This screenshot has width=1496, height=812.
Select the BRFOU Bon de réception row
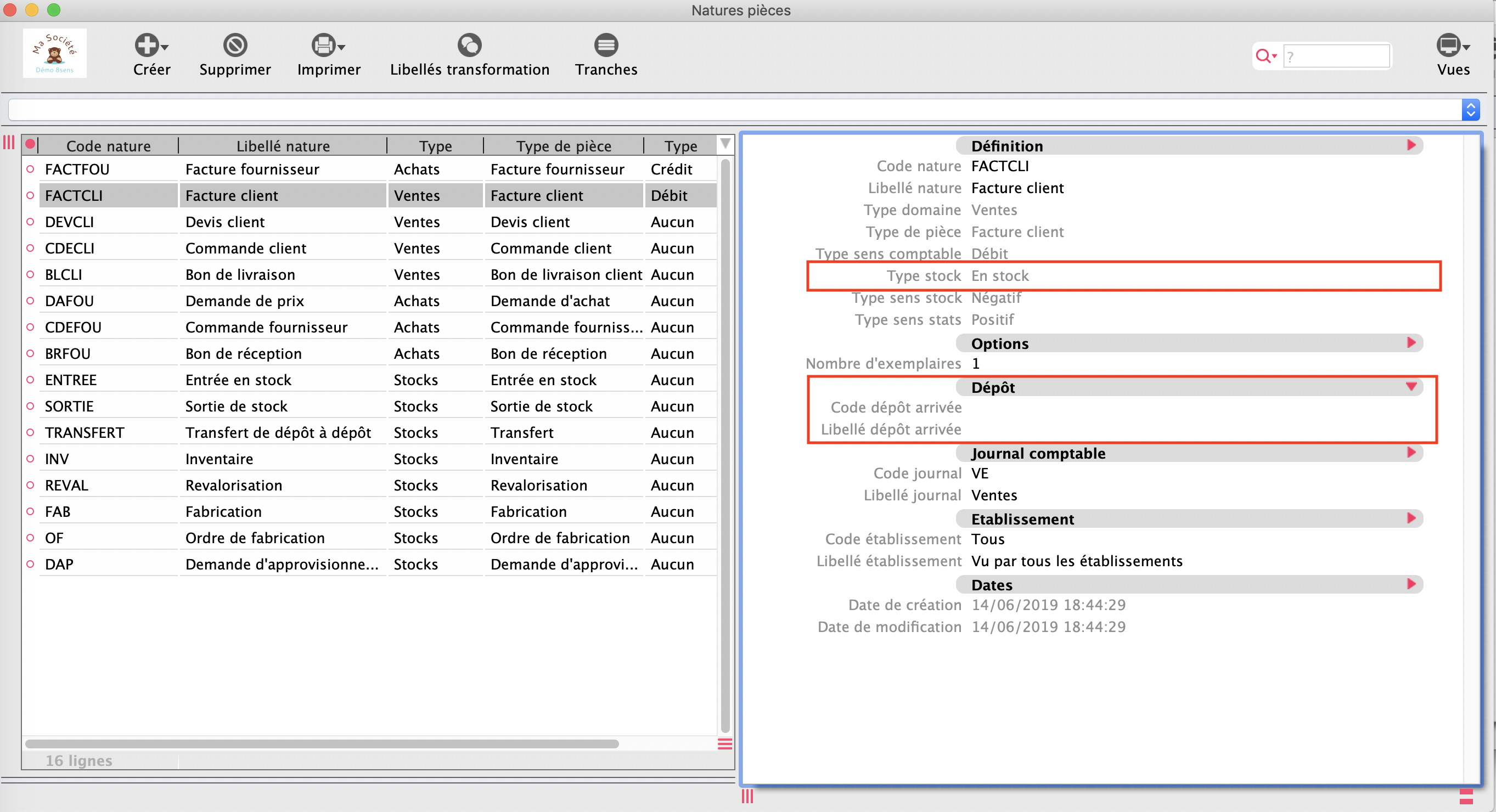click(x=378, y=353)
